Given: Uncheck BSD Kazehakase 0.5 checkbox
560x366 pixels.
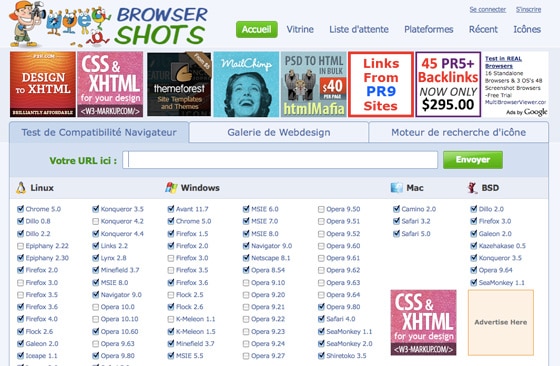Looking at the screenshot, I should (x=474, y=246).
